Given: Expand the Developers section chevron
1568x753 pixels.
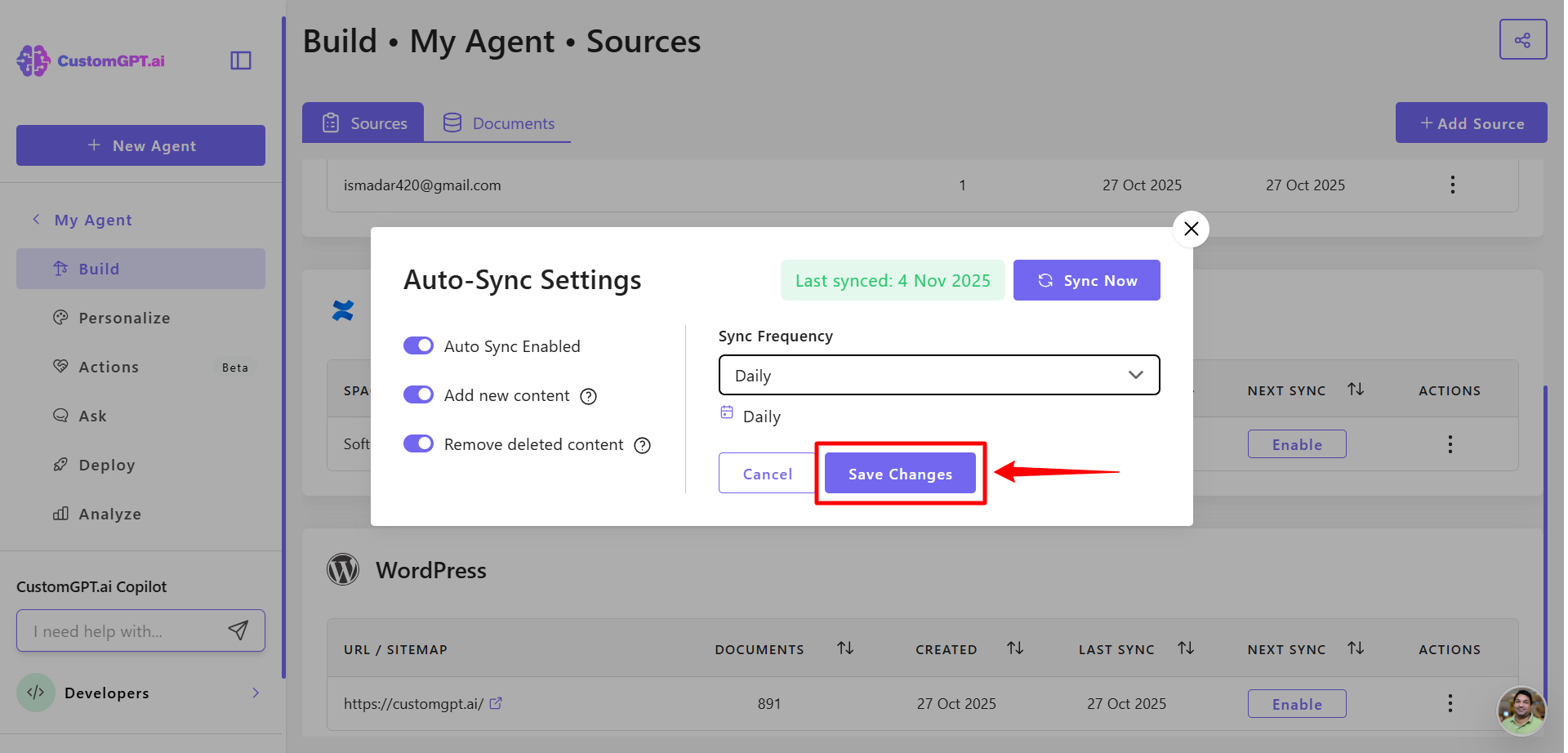Looking at the screenshot, I should (x=256, y=693).
